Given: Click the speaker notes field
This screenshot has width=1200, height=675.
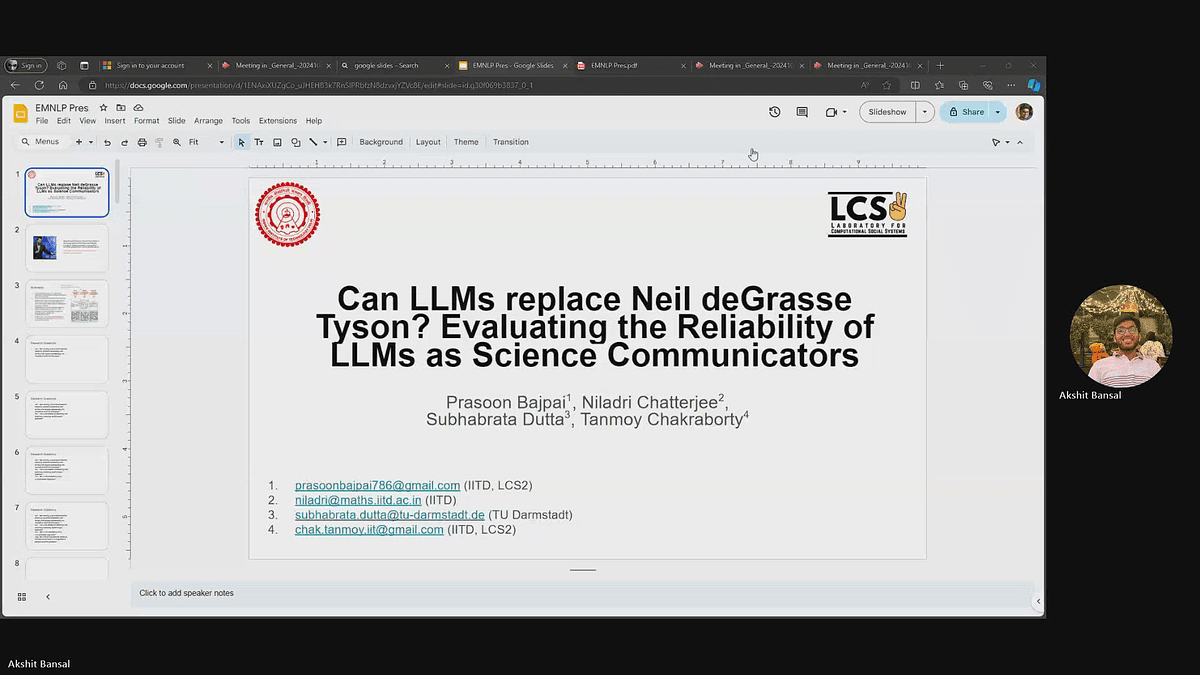Looking at the screenshot, I should 582,593.
